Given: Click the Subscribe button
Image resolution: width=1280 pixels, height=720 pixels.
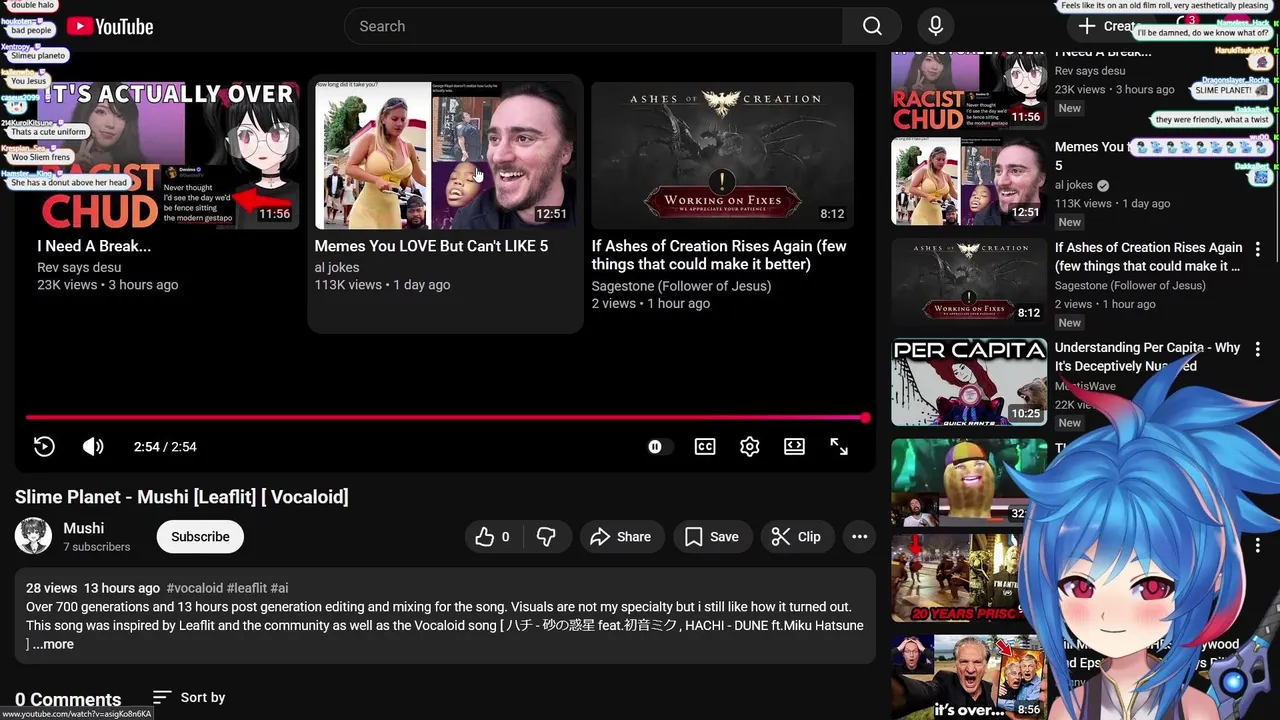Looking at the screenshot, I should [200, 537].
